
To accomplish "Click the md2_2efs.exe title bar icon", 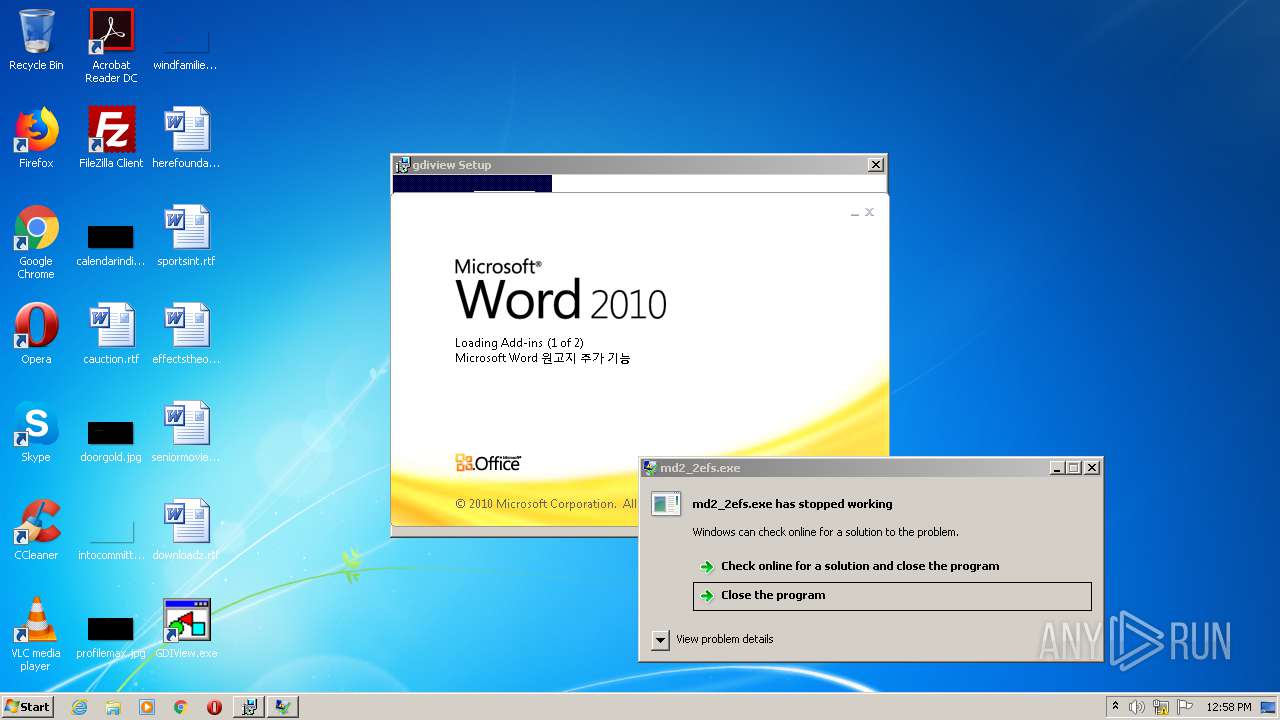I will pyautogui.click(x=650, y=468).
